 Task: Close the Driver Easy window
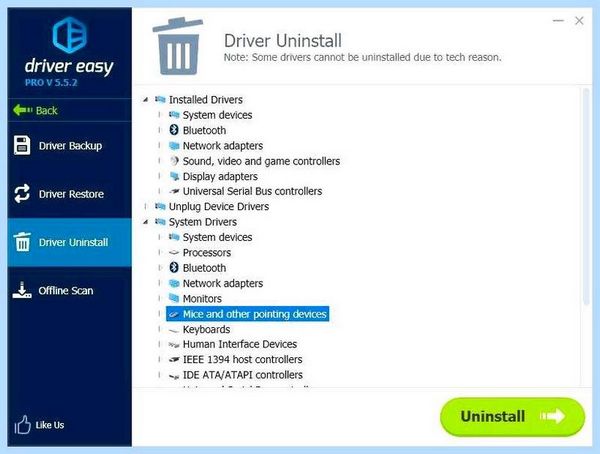click(x=579, y=20)
